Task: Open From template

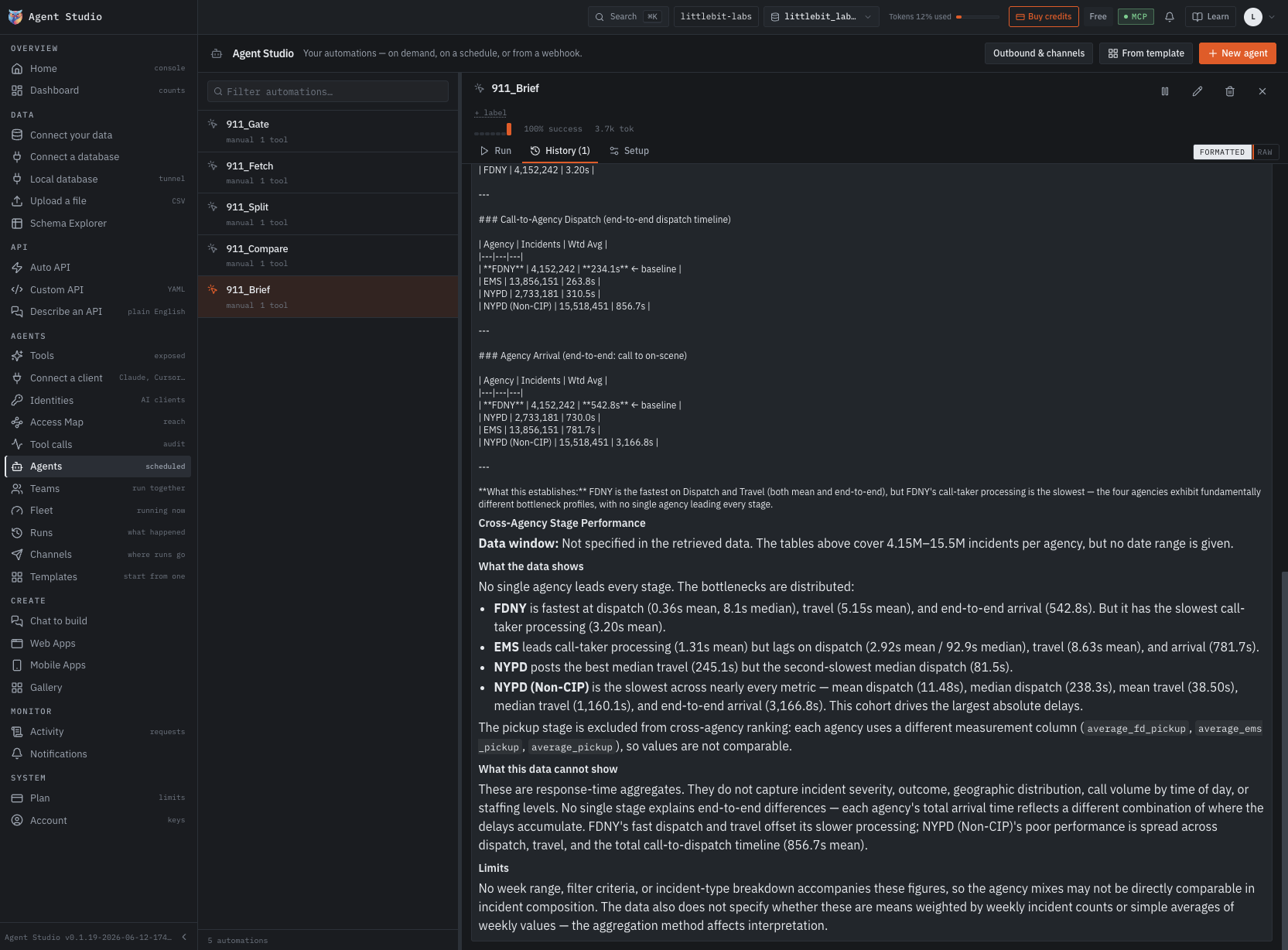Action: 1146,53
